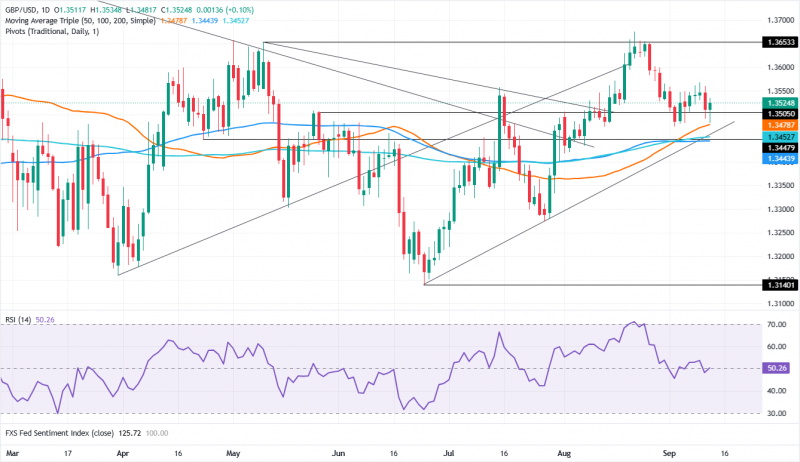Image resolution: width=800 pixels, height=462 pixels.
Task: Select the Pivots (Traditional, Daily, 1) label
Action: (52, 32)
